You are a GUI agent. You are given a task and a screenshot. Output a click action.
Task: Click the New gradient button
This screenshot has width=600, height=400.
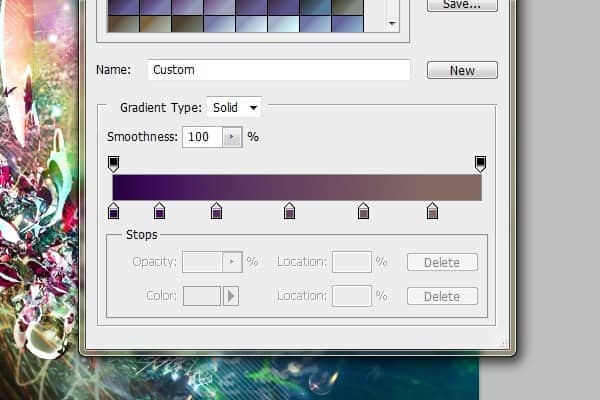click(x=462, y=70)
